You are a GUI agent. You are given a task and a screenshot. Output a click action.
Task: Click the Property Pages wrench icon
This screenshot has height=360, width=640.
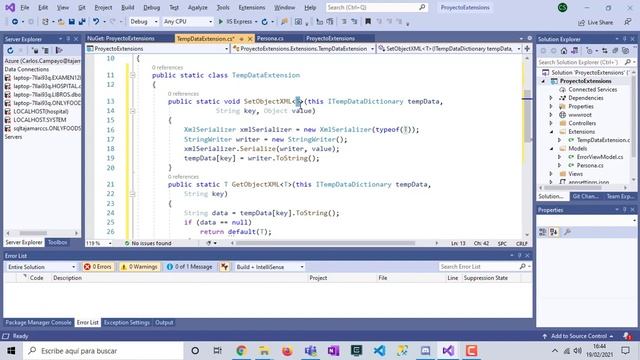point(567,232)
